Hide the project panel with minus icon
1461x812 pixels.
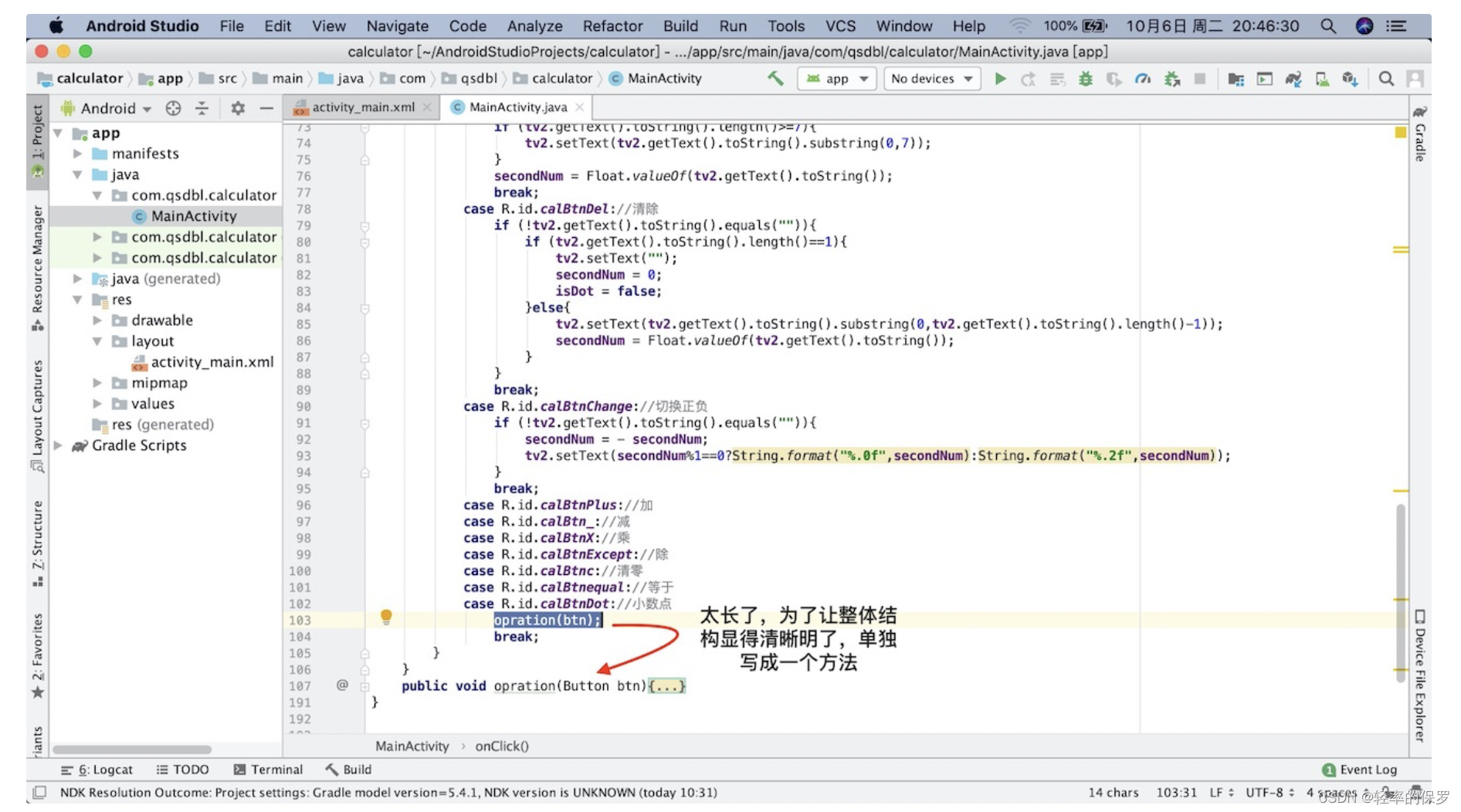tap(266, 108)
